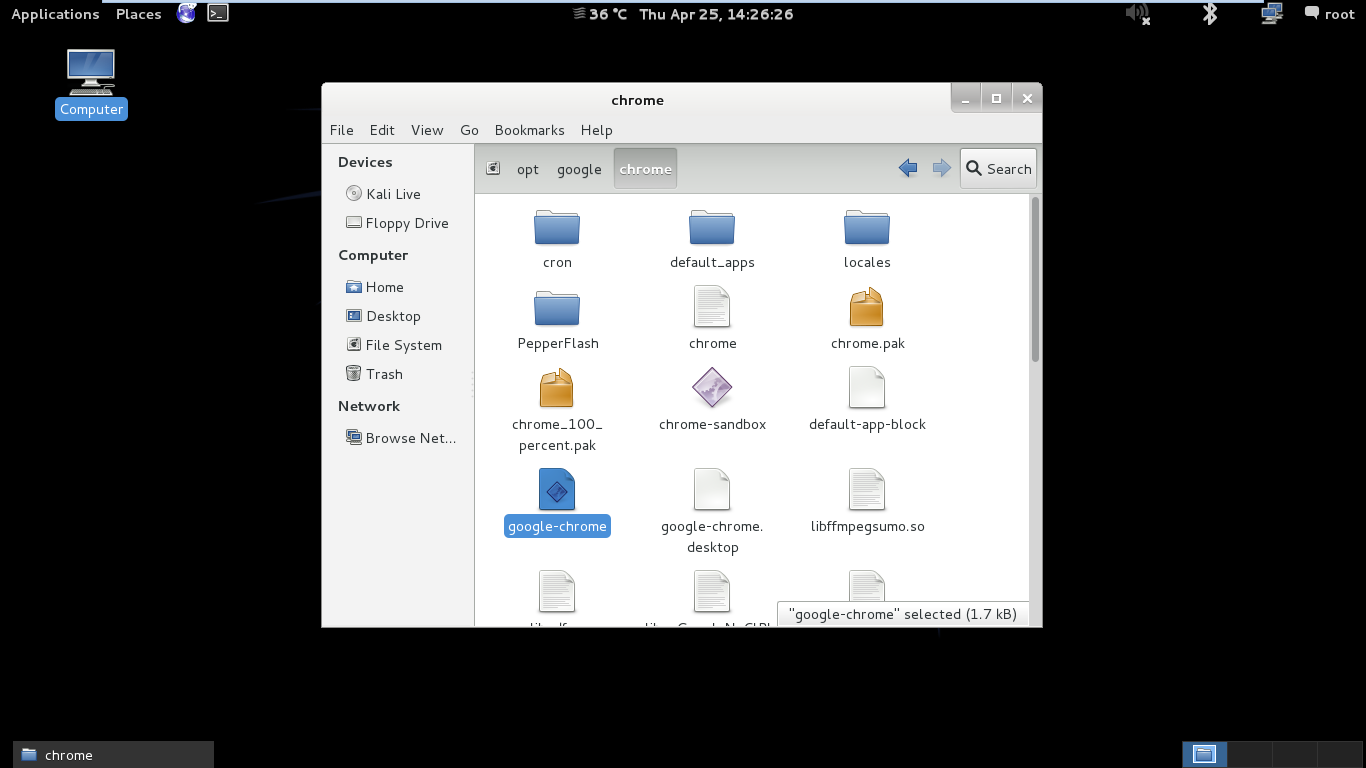The height and width of the screenshot is (768, 1366).
Task: Open the terminal launcher in top panel
Action: 218,13
